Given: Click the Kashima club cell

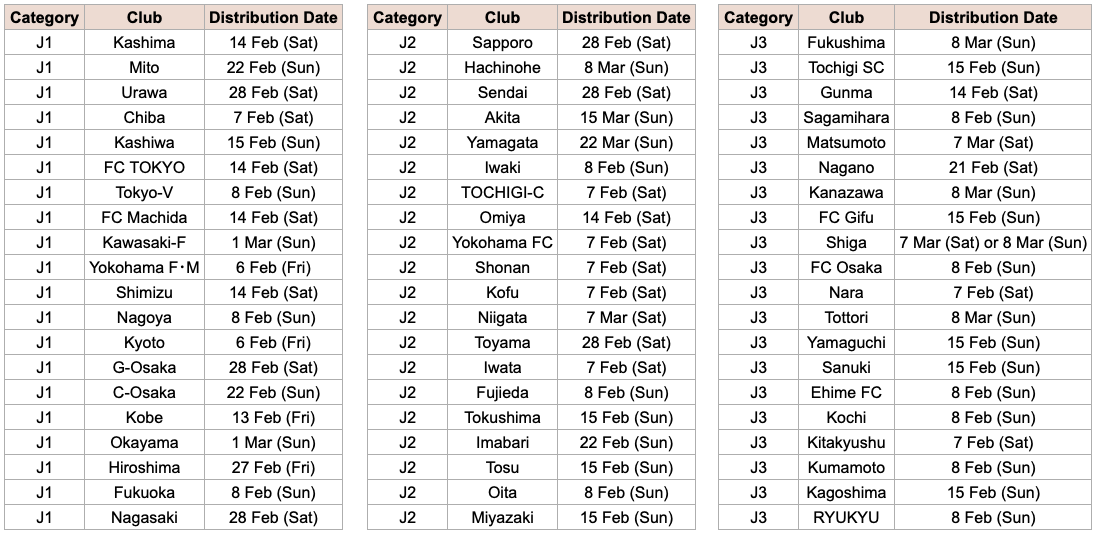Looking at the screenshot, I should [x=144, y=43].
